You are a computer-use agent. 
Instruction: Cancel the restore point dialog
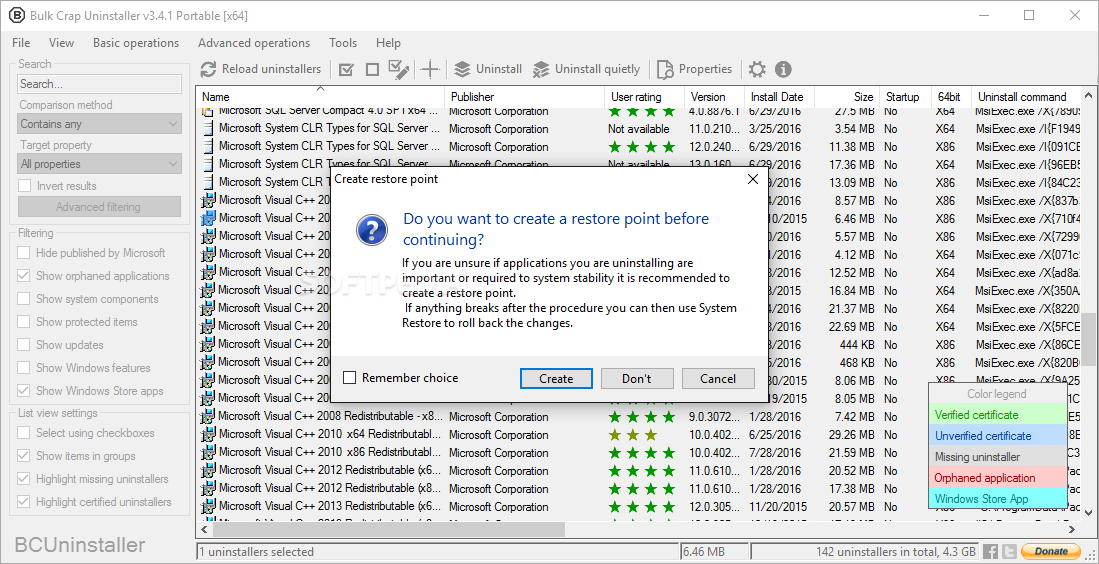pyautogui.click(x=718, y=378)
